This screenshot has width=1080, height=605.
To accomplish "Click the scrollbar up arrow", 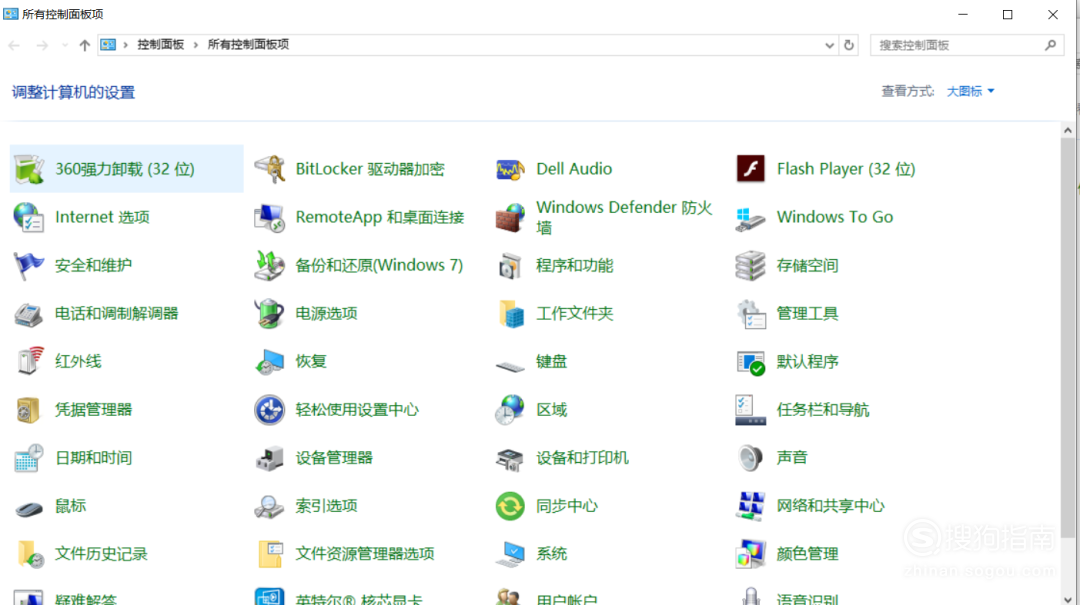I will pos(1068,130).
